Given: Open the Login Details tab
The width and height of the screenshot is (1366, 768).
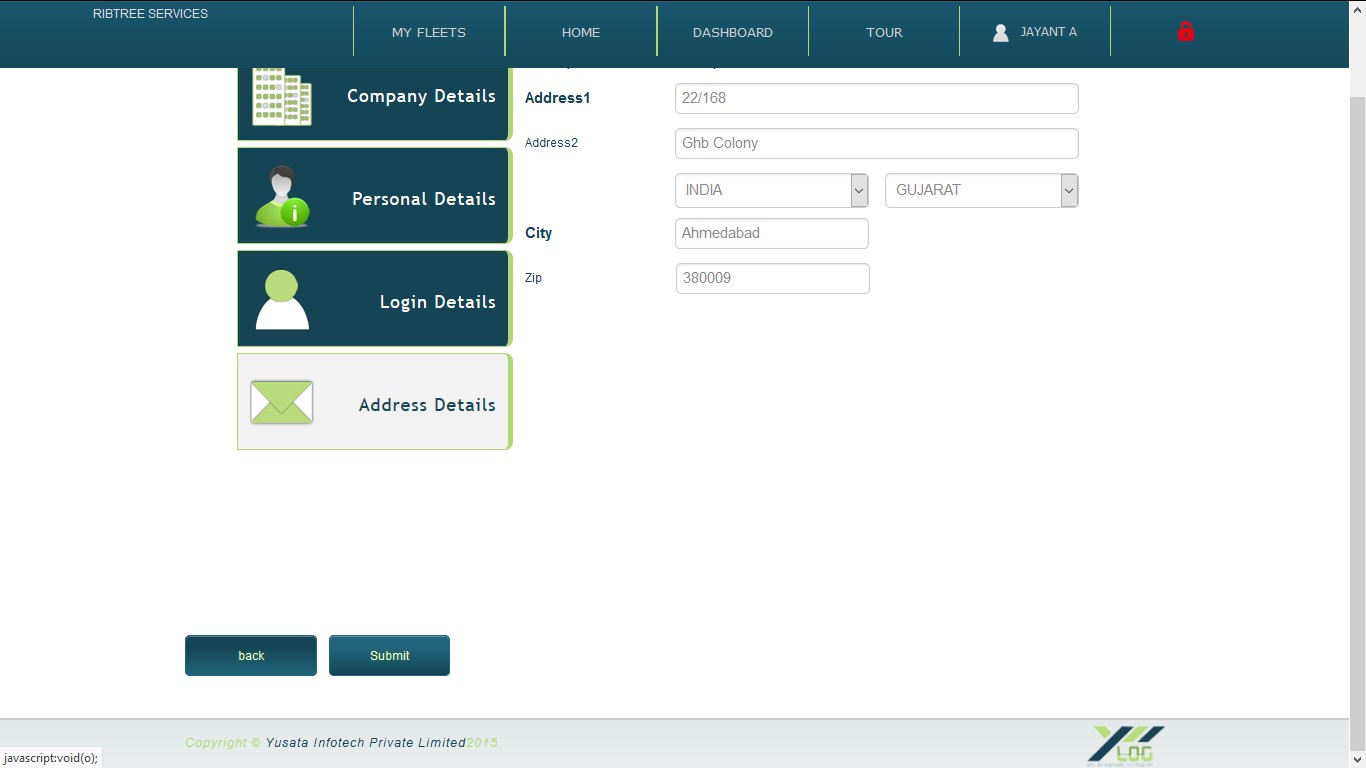Looking at the screenshot, I should coord(374,299).
